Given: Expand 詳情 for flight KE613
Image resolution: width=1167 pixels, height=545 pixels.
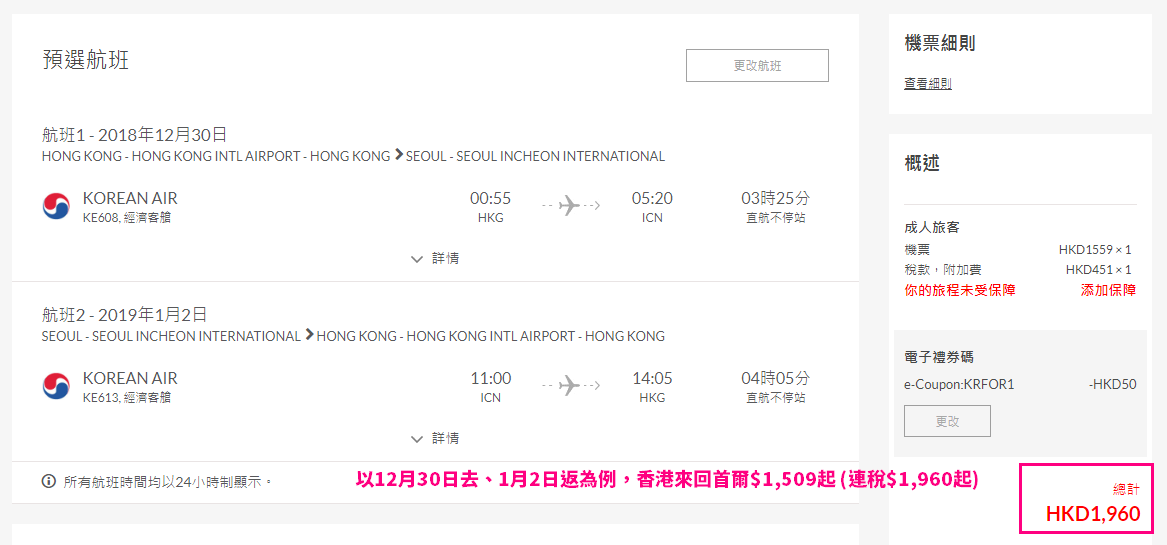Looking at the screenshot, I should point(435,438).
